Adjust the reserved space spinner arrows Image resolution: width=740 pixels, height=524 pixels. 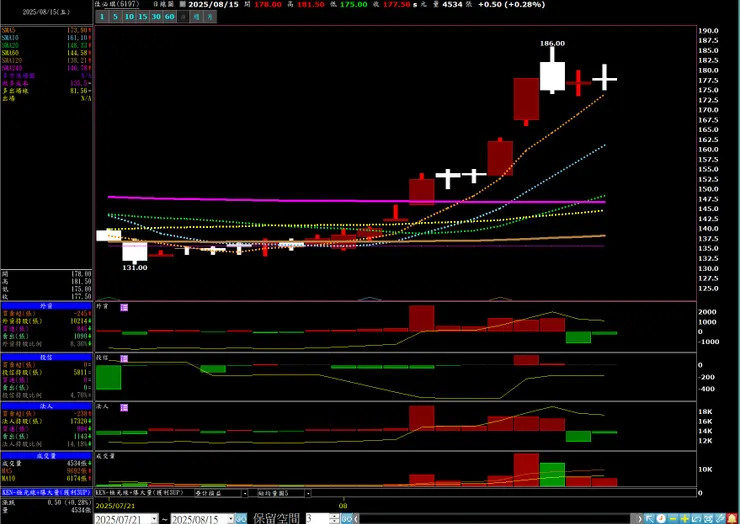tap(334, 519)
